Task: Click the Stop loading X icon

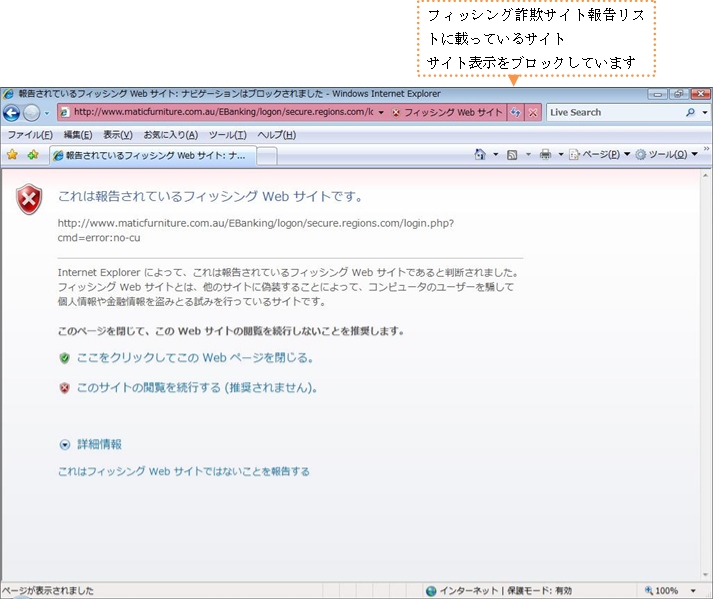Action: click(533, 113)
